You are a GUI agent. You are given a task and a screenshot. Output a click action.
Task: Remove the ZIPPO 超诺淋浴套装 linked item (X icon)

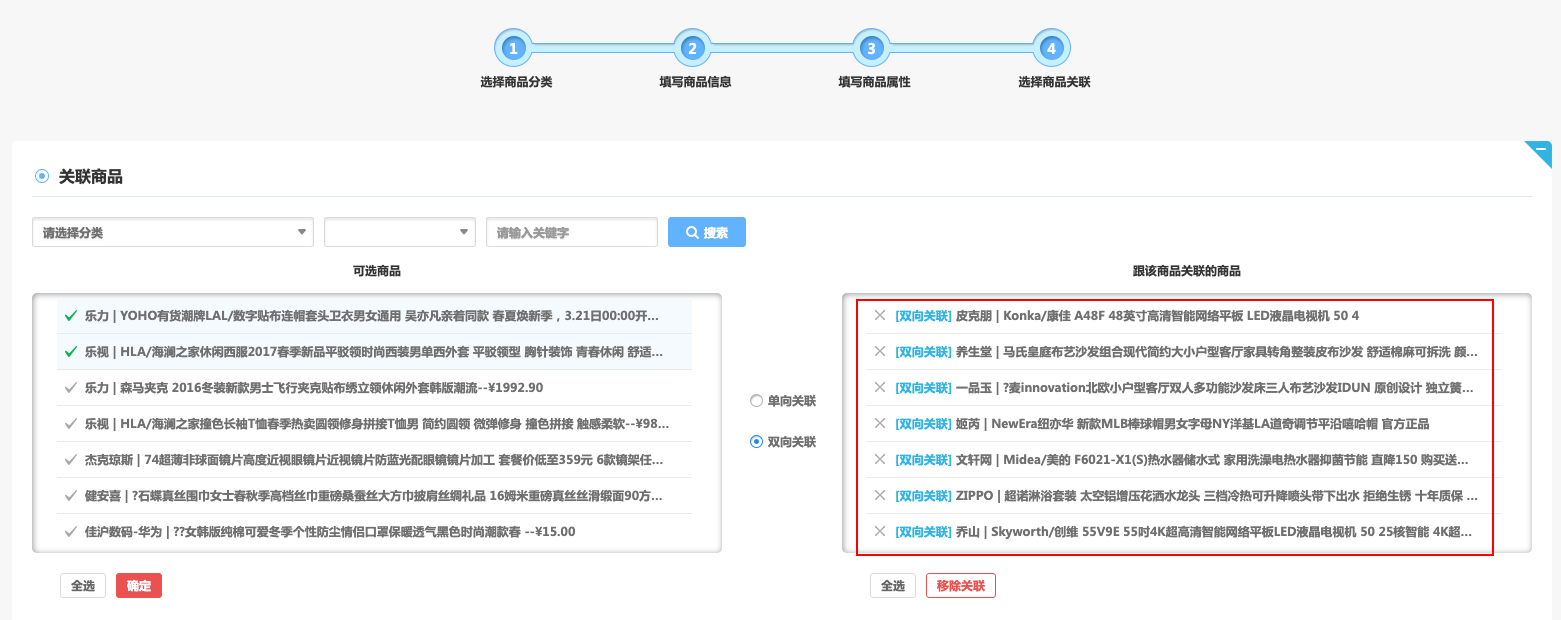[880, 495]
